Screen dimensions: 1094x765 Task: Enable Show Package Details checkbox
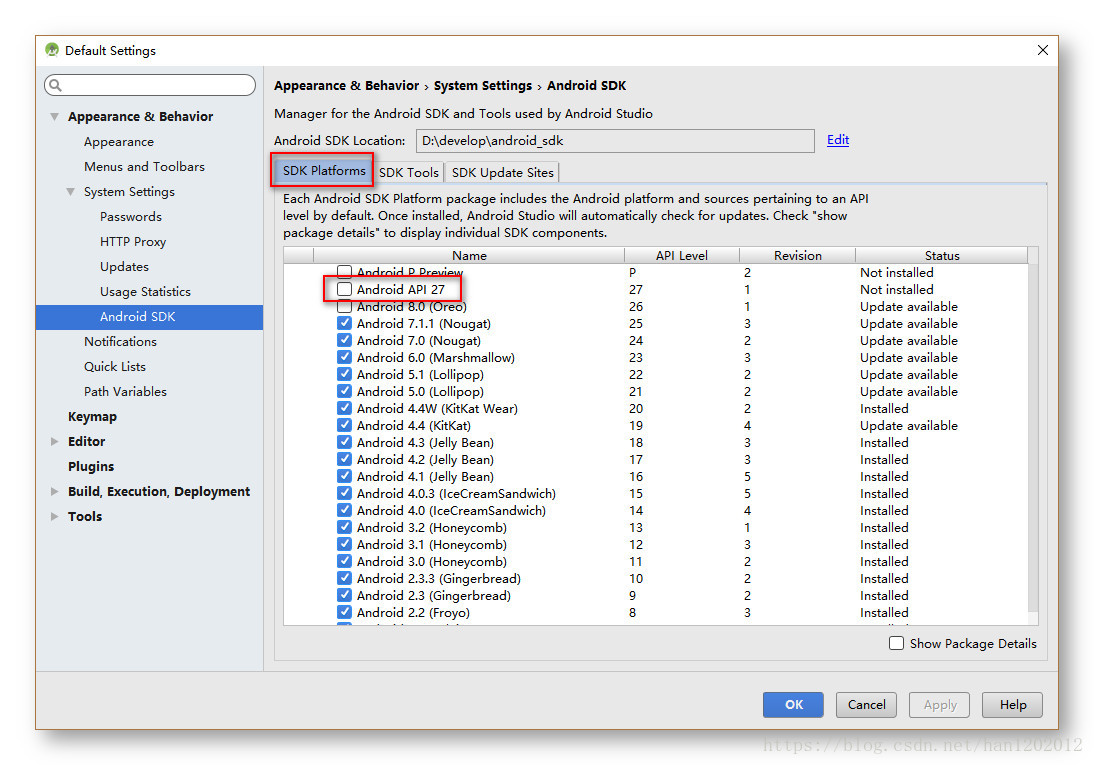click(x=897, y=643)
